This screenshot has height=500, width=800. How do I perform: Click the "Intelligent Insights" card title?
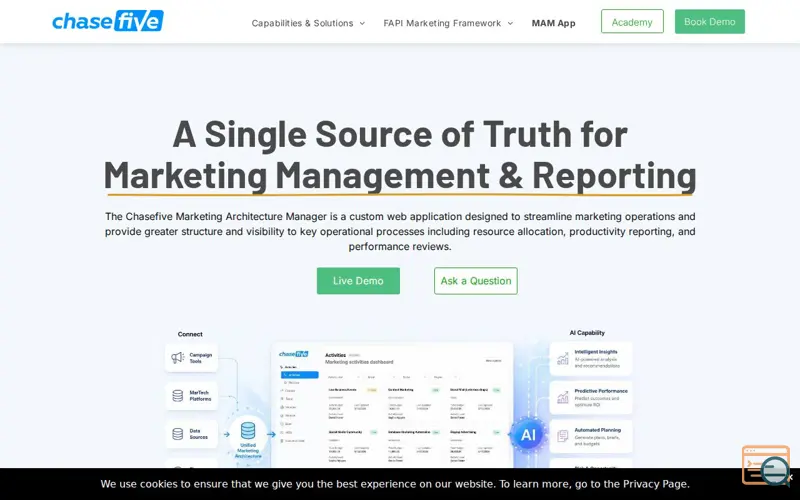coord(596,352)
